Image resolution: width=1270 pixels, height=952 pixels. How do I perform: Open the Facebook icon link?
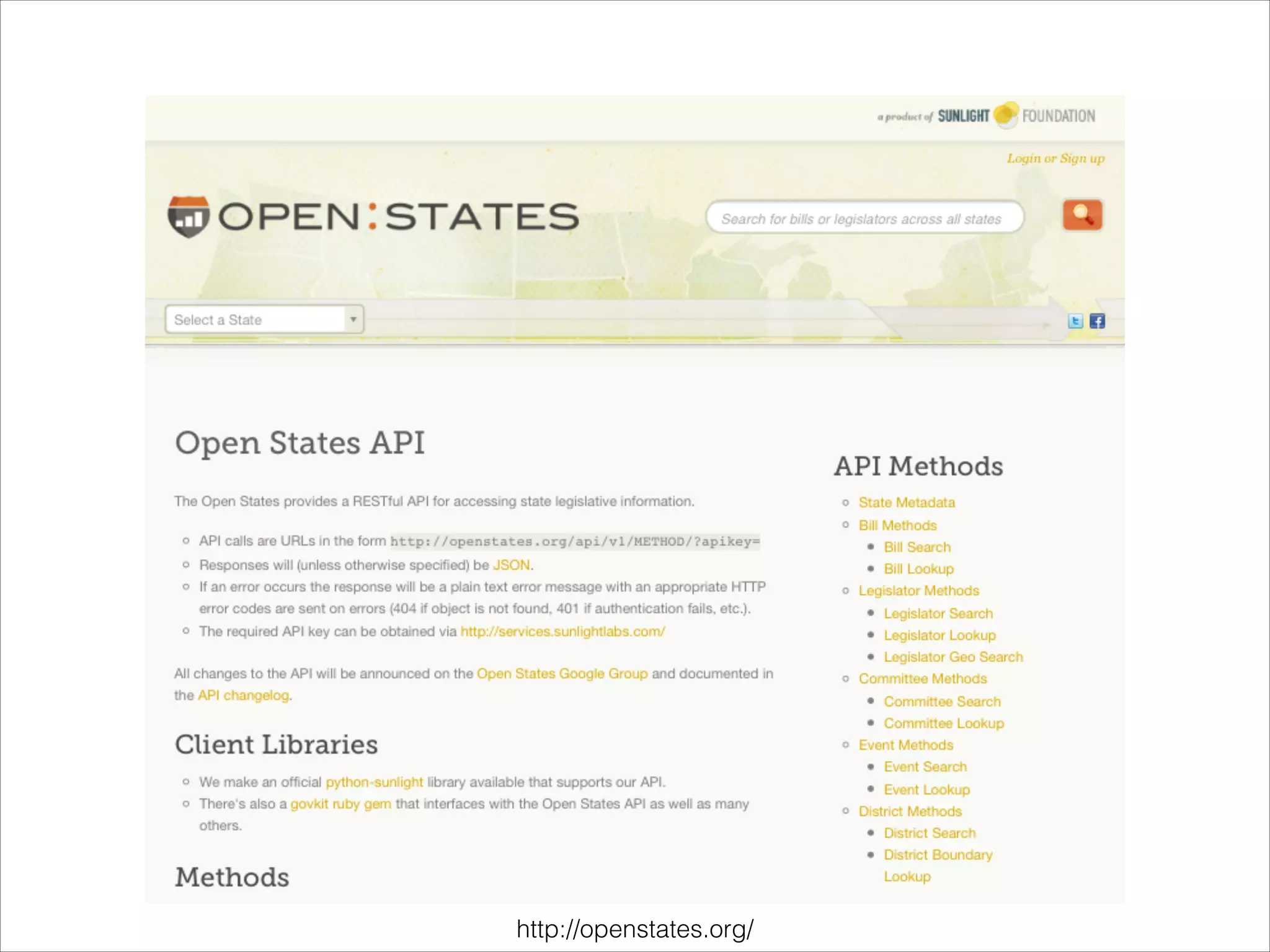click(1097, 321)
